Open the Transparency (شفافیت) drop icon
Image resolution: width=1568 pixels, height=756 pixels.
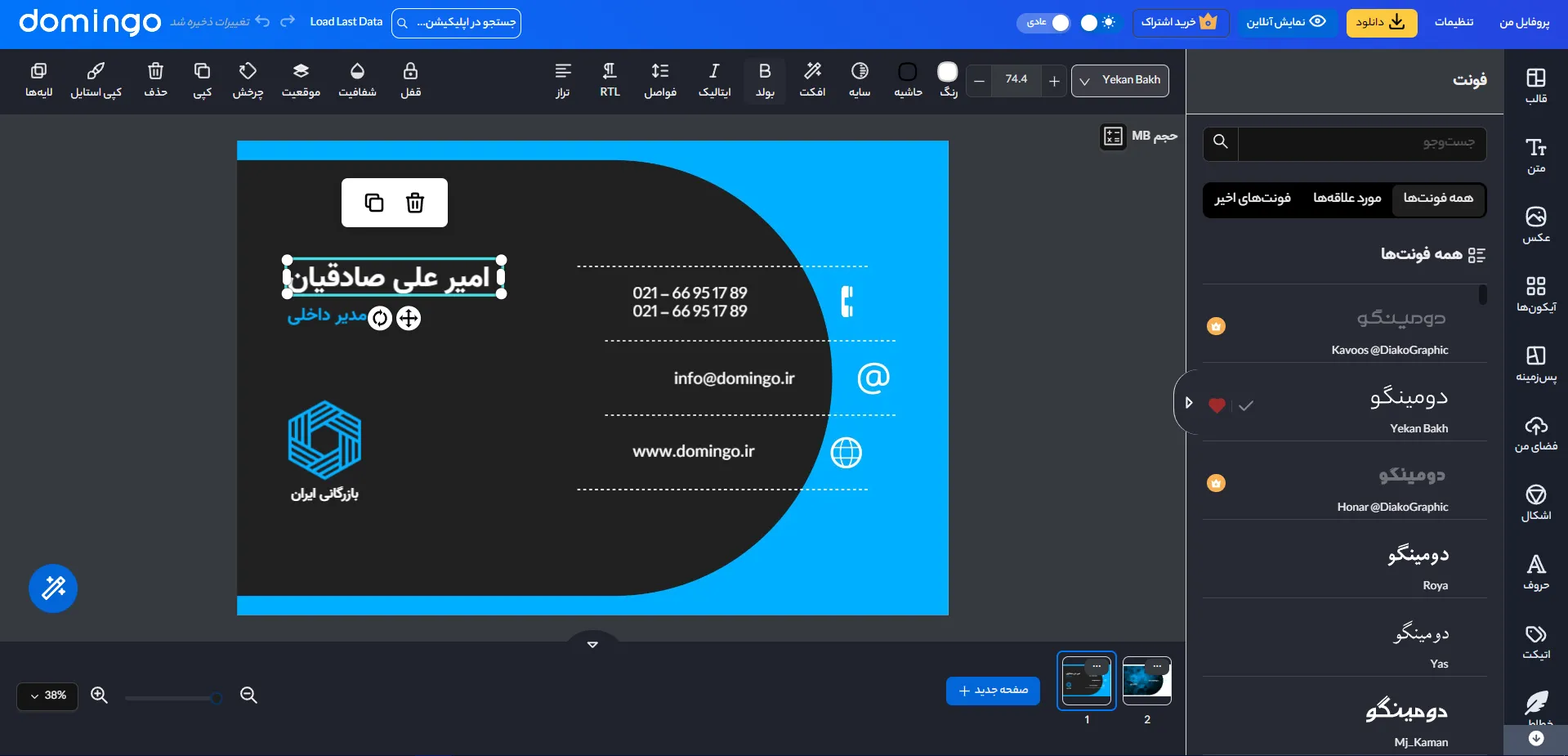[x=357, y=71]
